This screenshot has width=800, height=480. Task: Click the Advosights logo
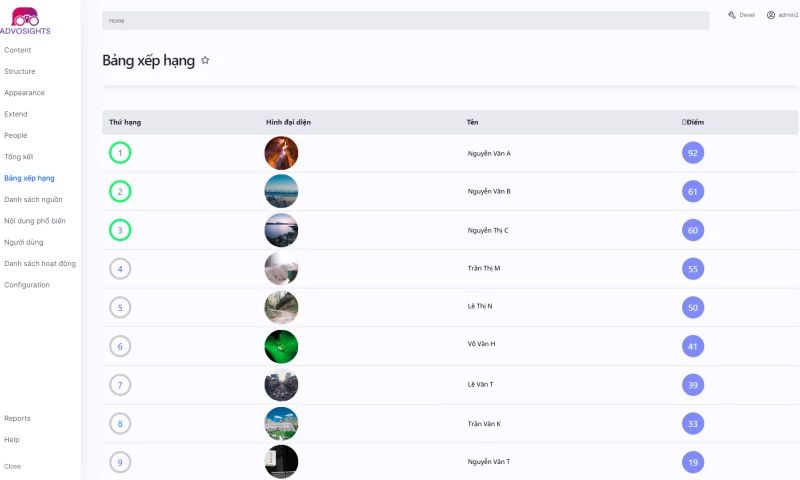tap(26, 21)
